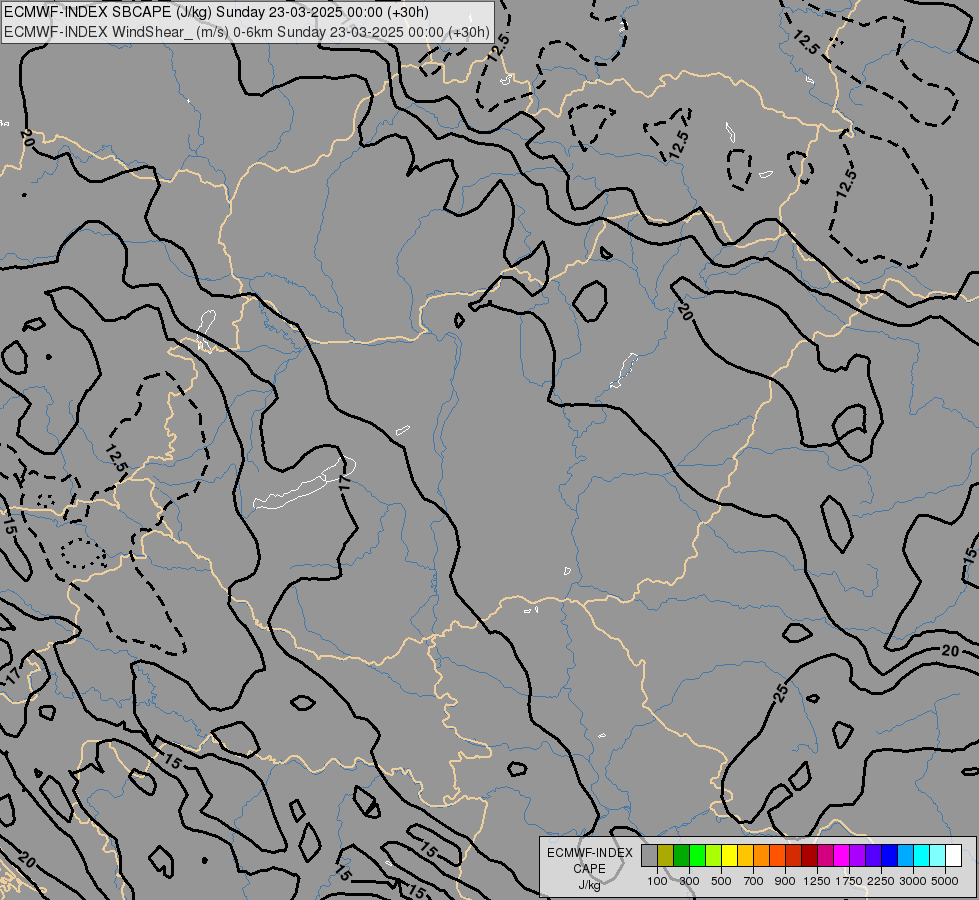This screenshot has width=979, height=900.
Task: Click the J/kg unit label
Action: [x=589, y=885]
